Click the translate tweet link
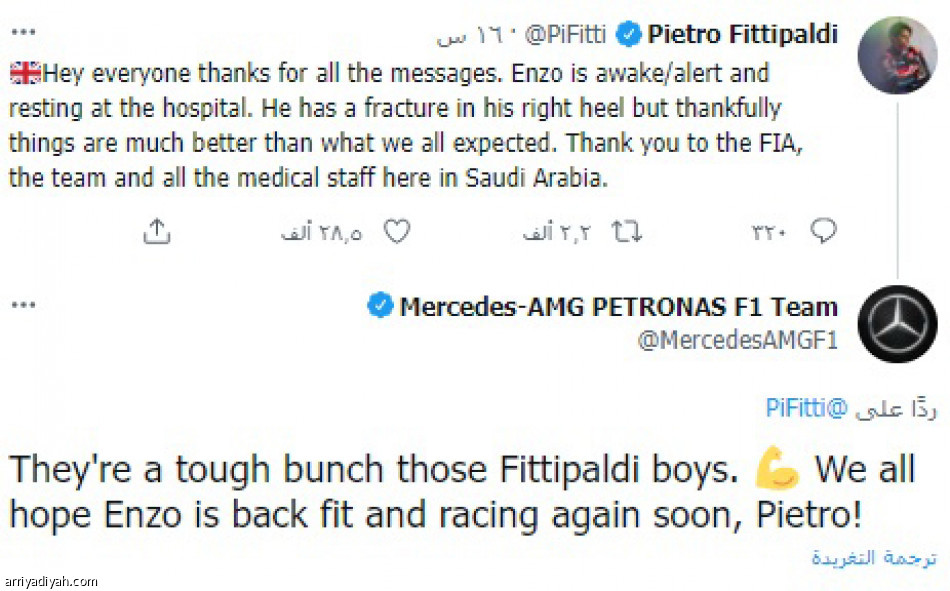Screen dimensions: 950x591 coord(874,557)
